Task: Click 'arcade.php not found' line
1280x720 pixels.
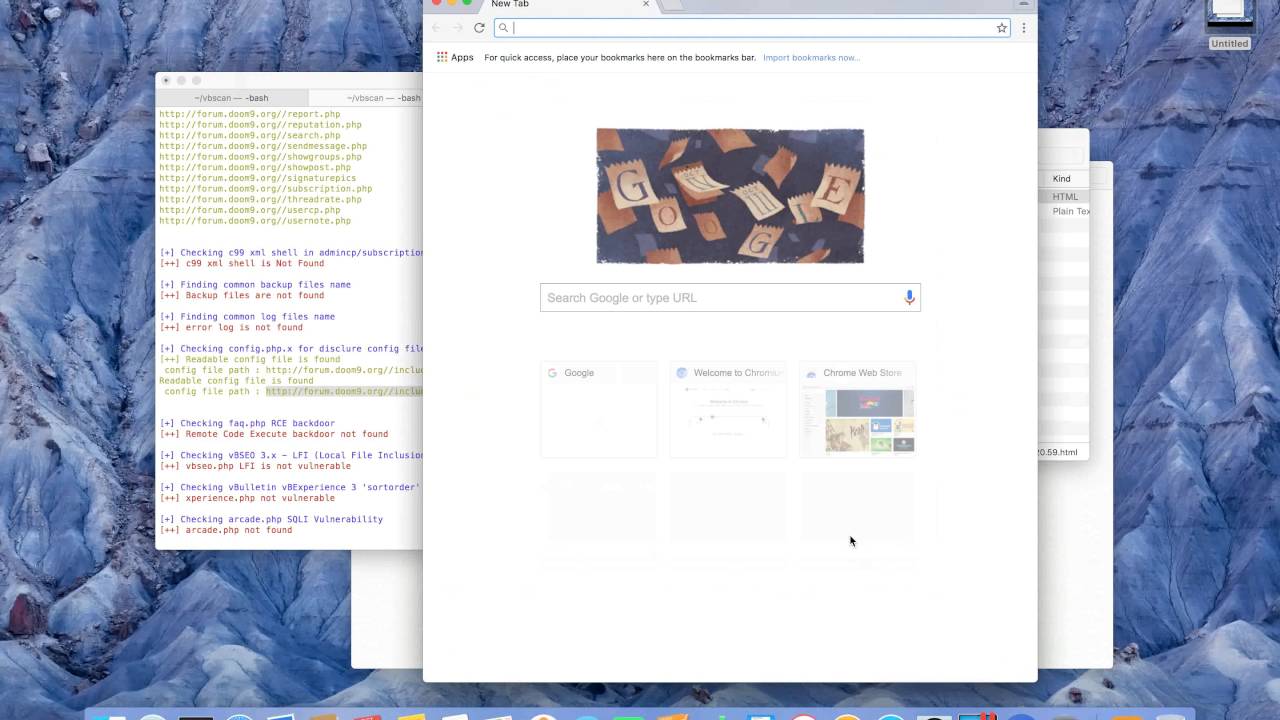Action: pyautogui.click(x=226, y=530)
